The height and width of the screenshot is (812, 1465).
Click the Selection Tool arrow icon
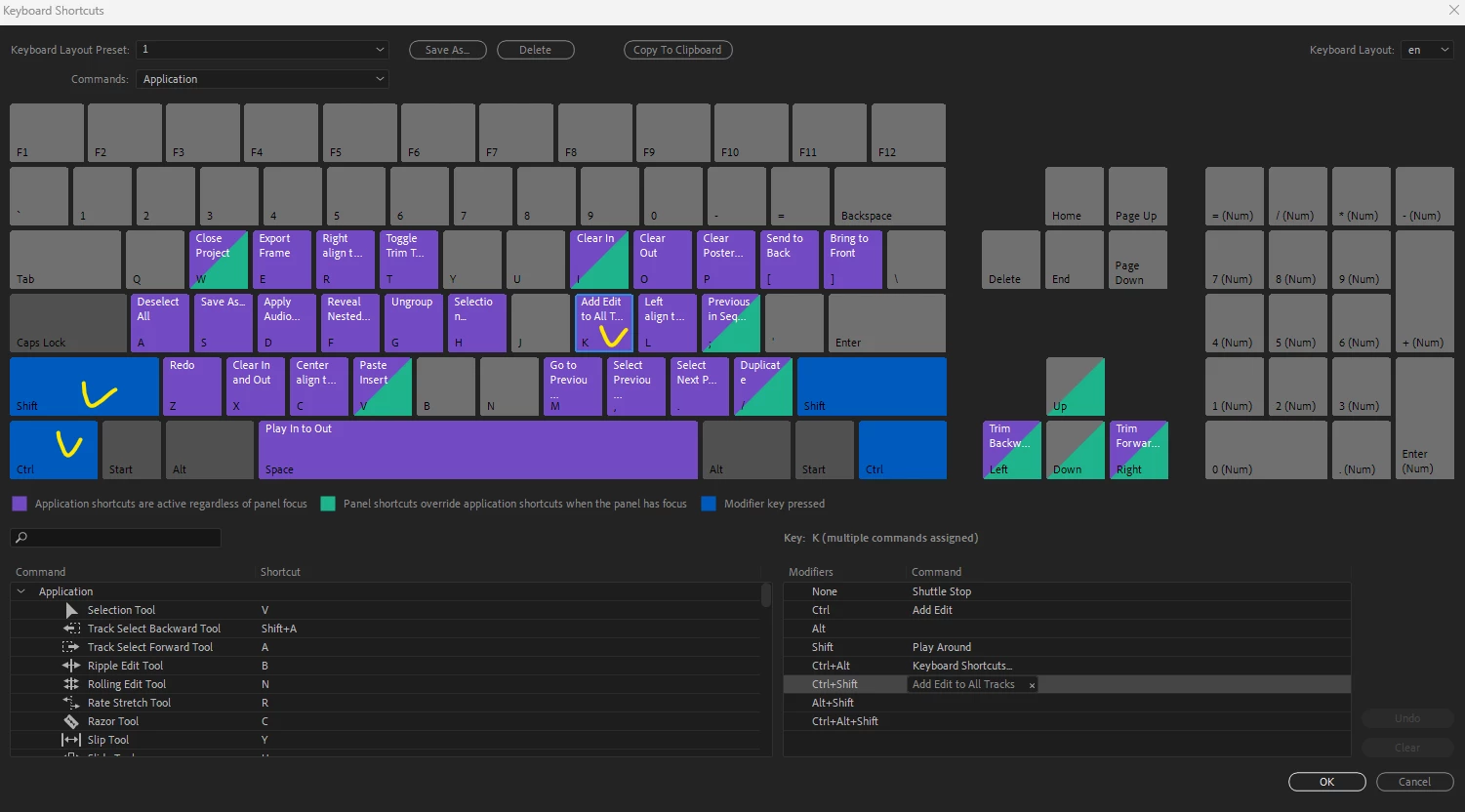tap(71, 610)
